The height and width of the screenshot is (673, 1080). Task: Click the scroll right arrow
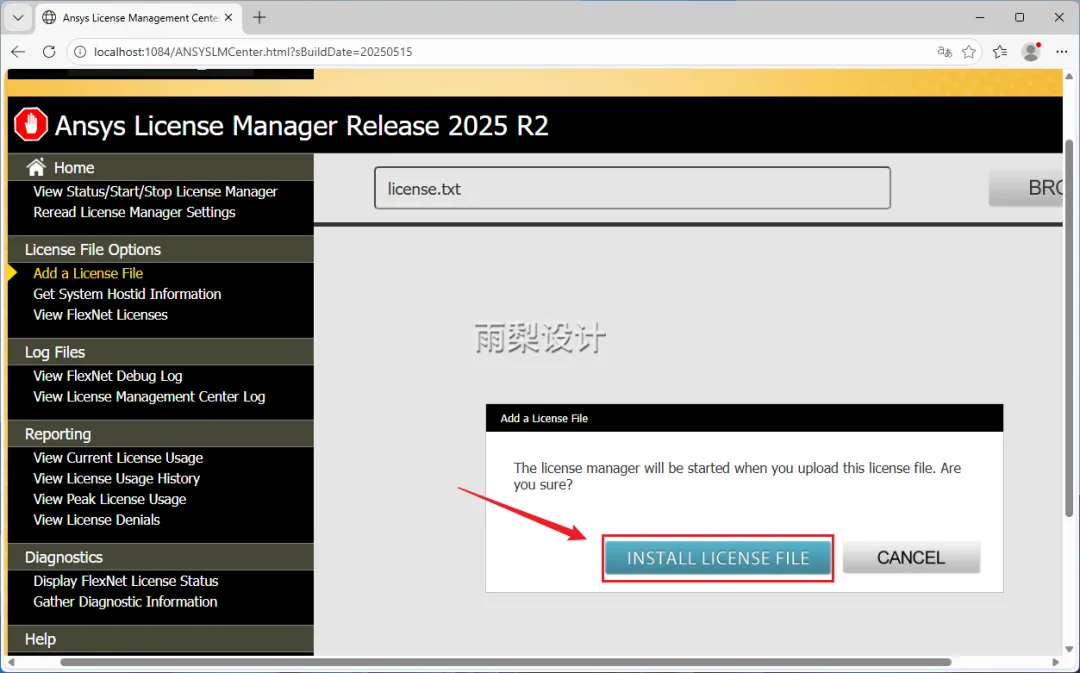(1057, 663)
